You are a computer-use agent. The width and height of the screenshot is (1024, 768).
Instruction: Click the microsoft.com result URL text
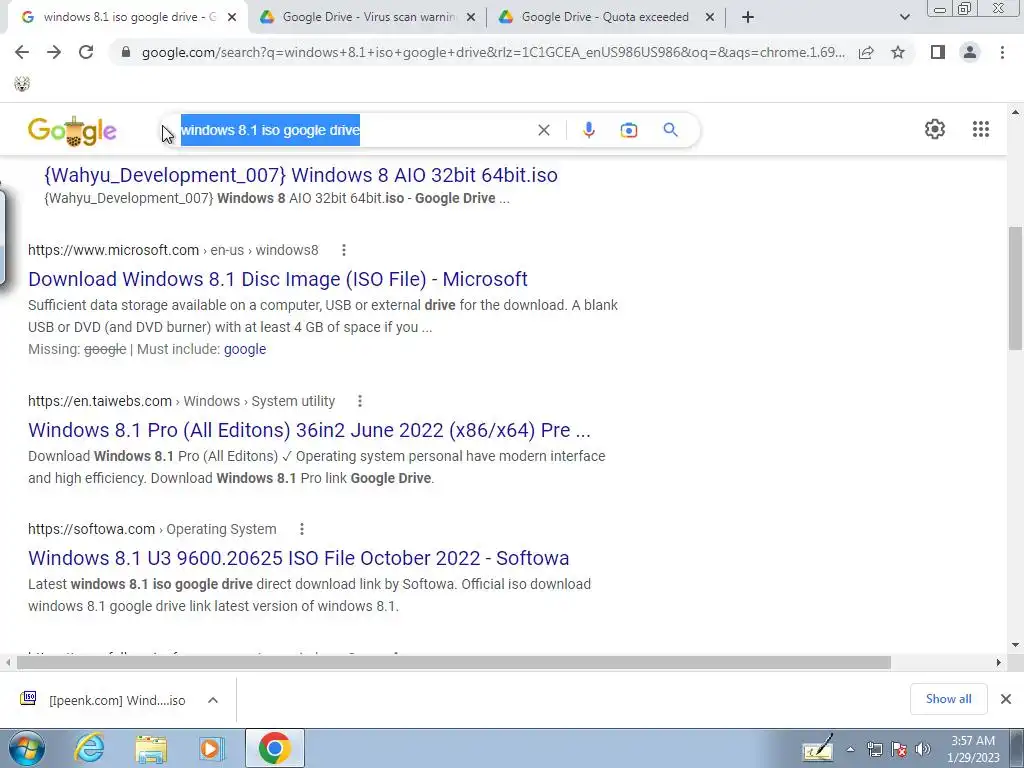coord(173,250)
